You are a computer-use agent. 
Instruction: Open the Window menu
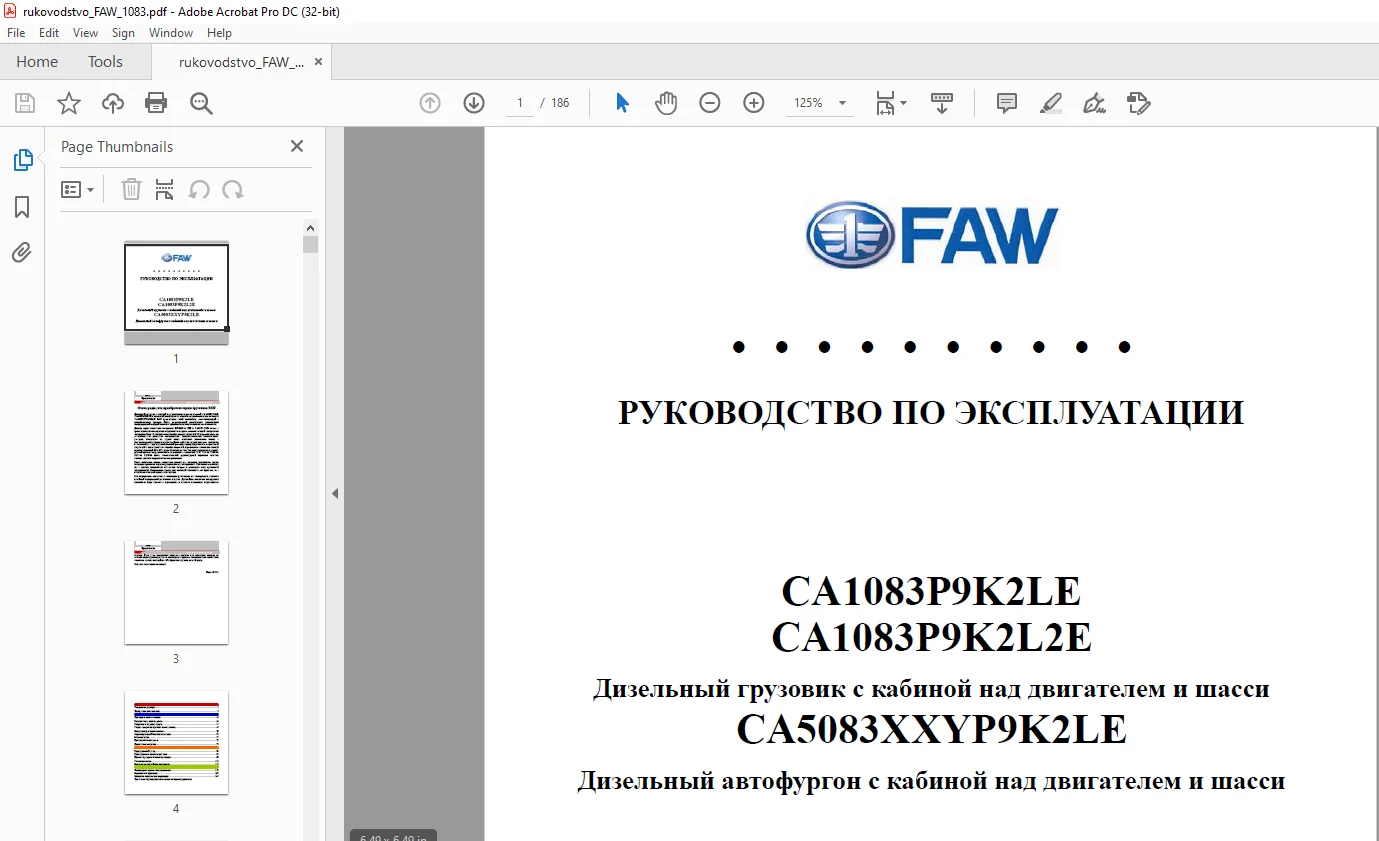coord(171,33)
